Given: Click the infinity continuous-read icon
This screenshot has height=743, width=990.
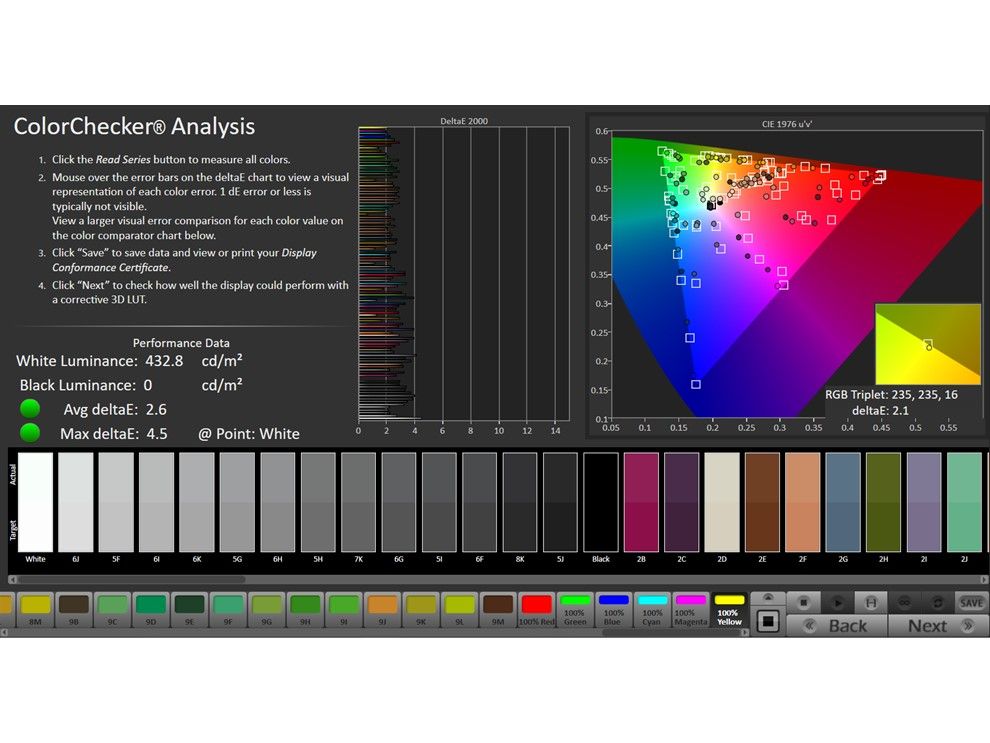Looking at the screenshot, I should [904, 602].
